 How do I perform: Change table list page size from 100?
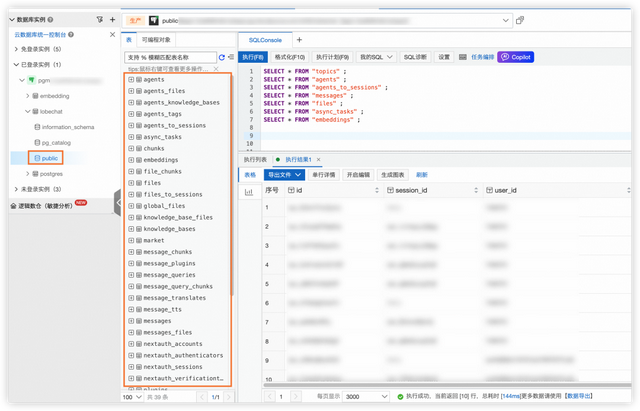click(x=132, y=397)
